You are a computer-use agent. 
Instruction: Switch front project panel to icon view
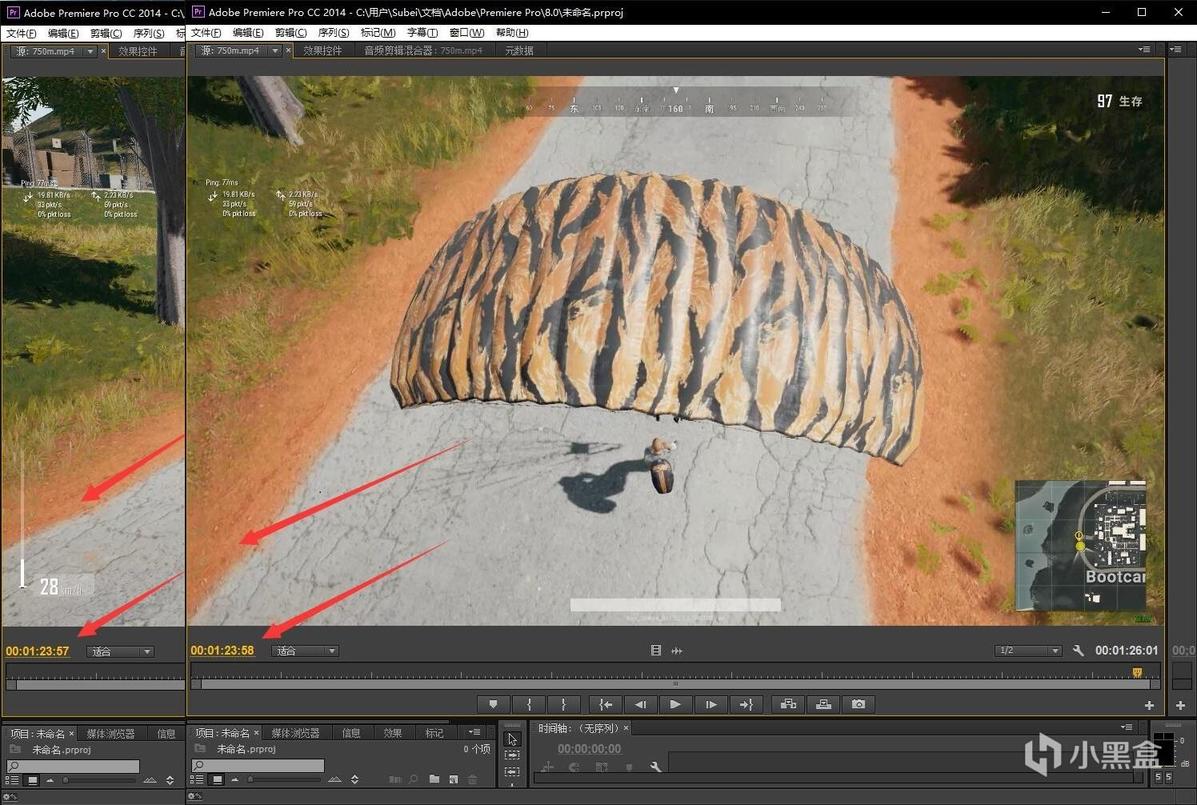pyautogui.click(x=217, y=779)
